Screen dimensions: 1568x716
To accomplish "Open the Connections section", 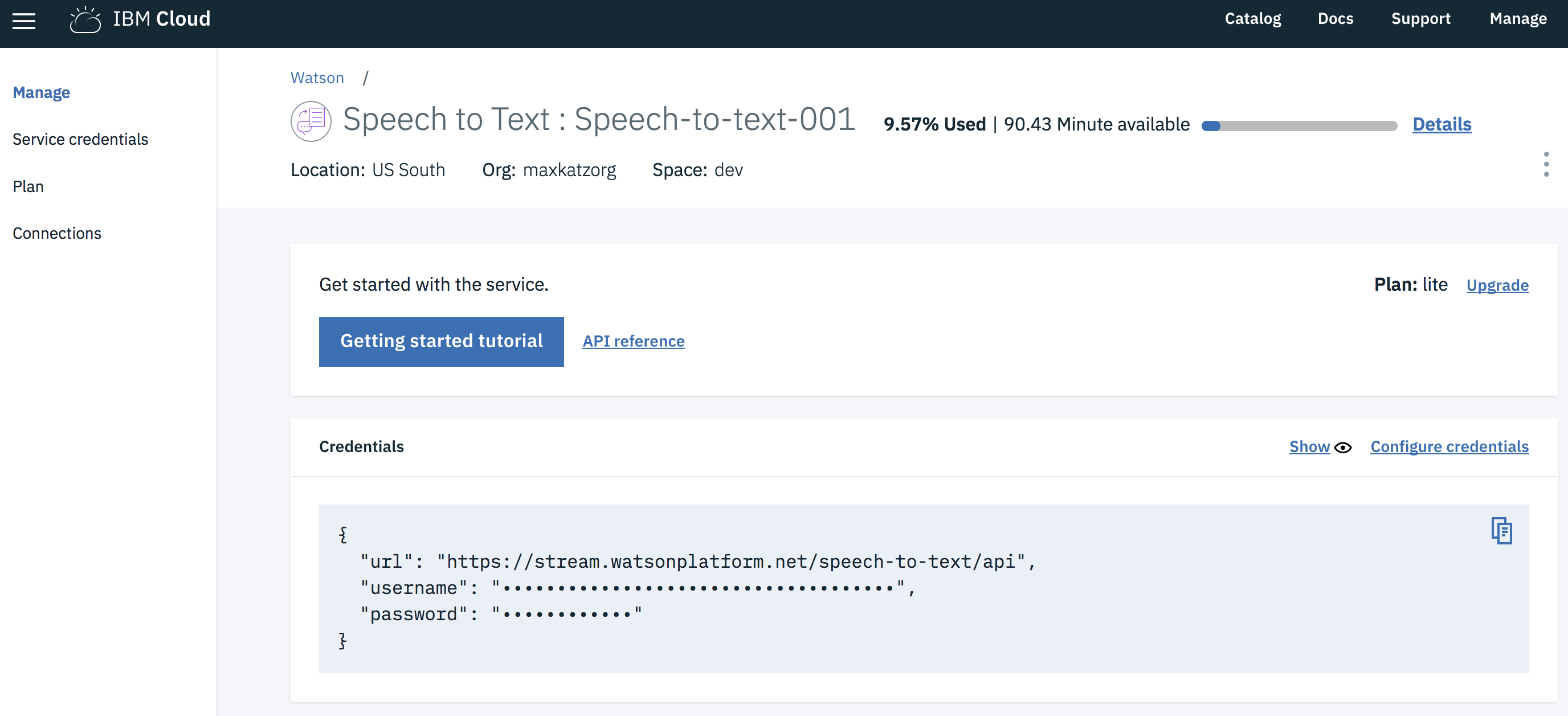I will pos(56,233).
